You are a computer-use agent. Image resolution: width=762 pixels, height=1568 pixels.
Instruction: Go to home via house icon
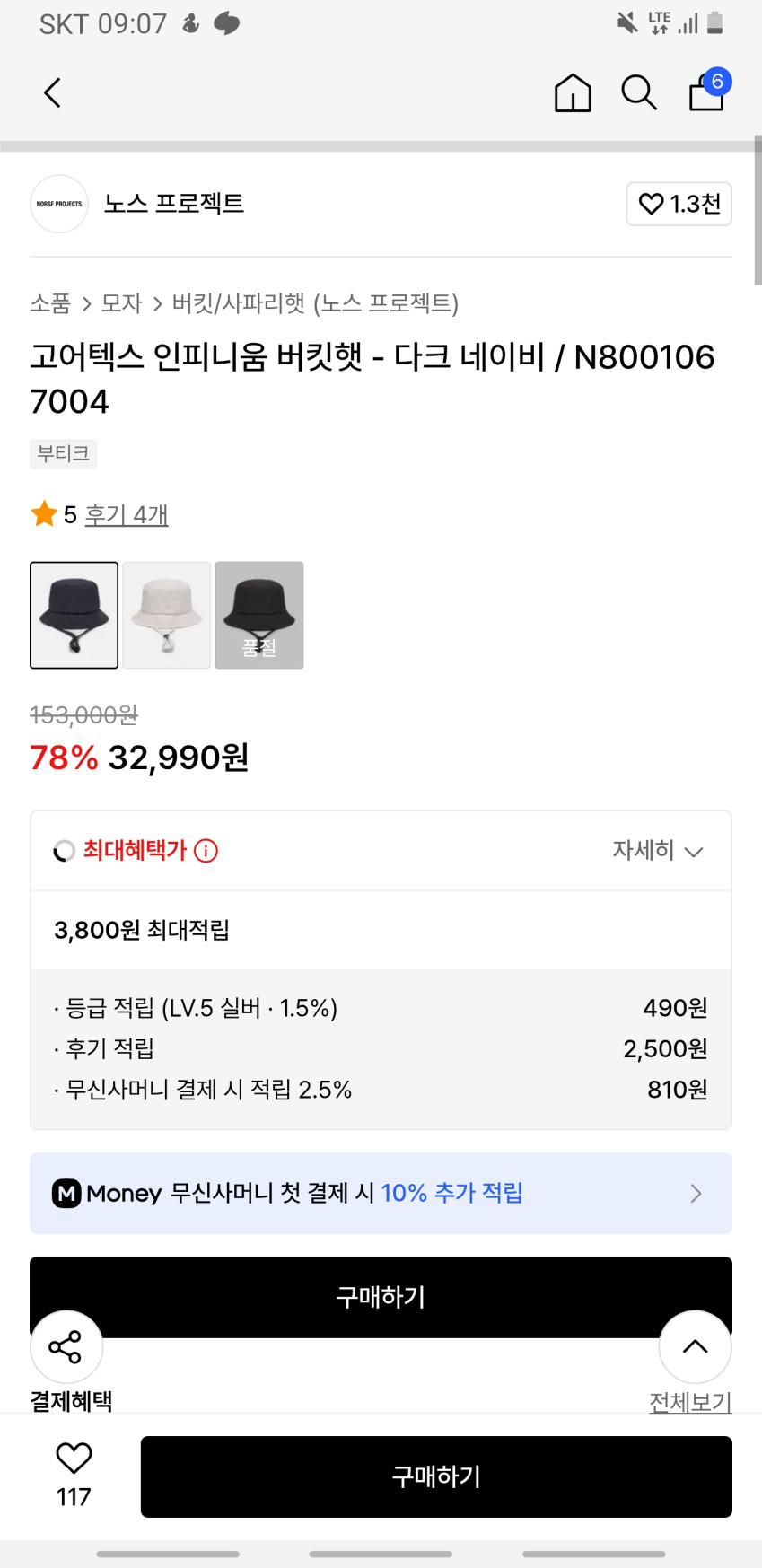(573, 92)
